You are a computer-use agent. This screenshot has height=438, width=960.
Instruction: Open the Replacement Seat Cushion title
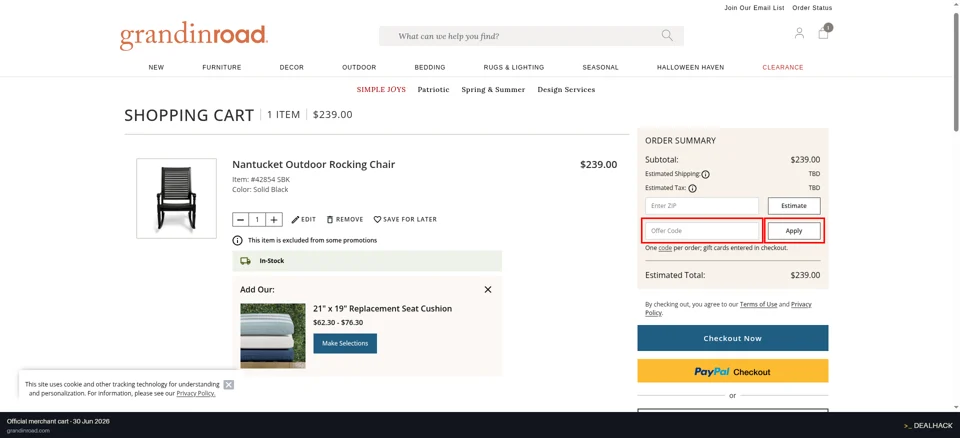click(x=383, y=309)
